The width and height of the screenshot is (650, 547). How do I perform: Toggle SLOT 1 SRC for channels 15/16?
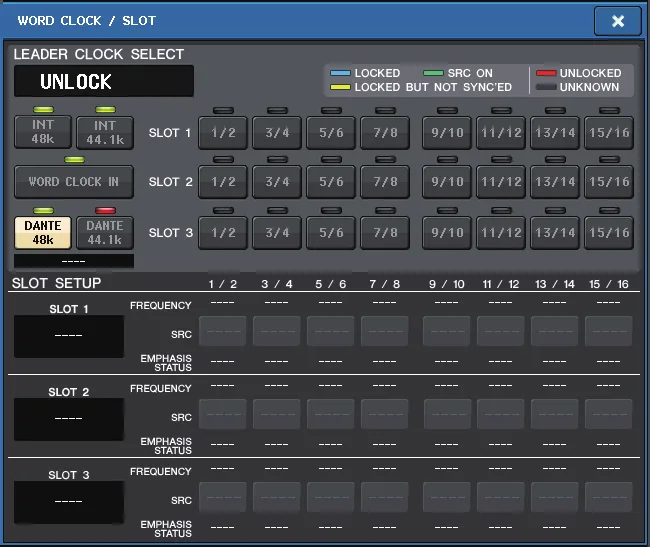609,331
